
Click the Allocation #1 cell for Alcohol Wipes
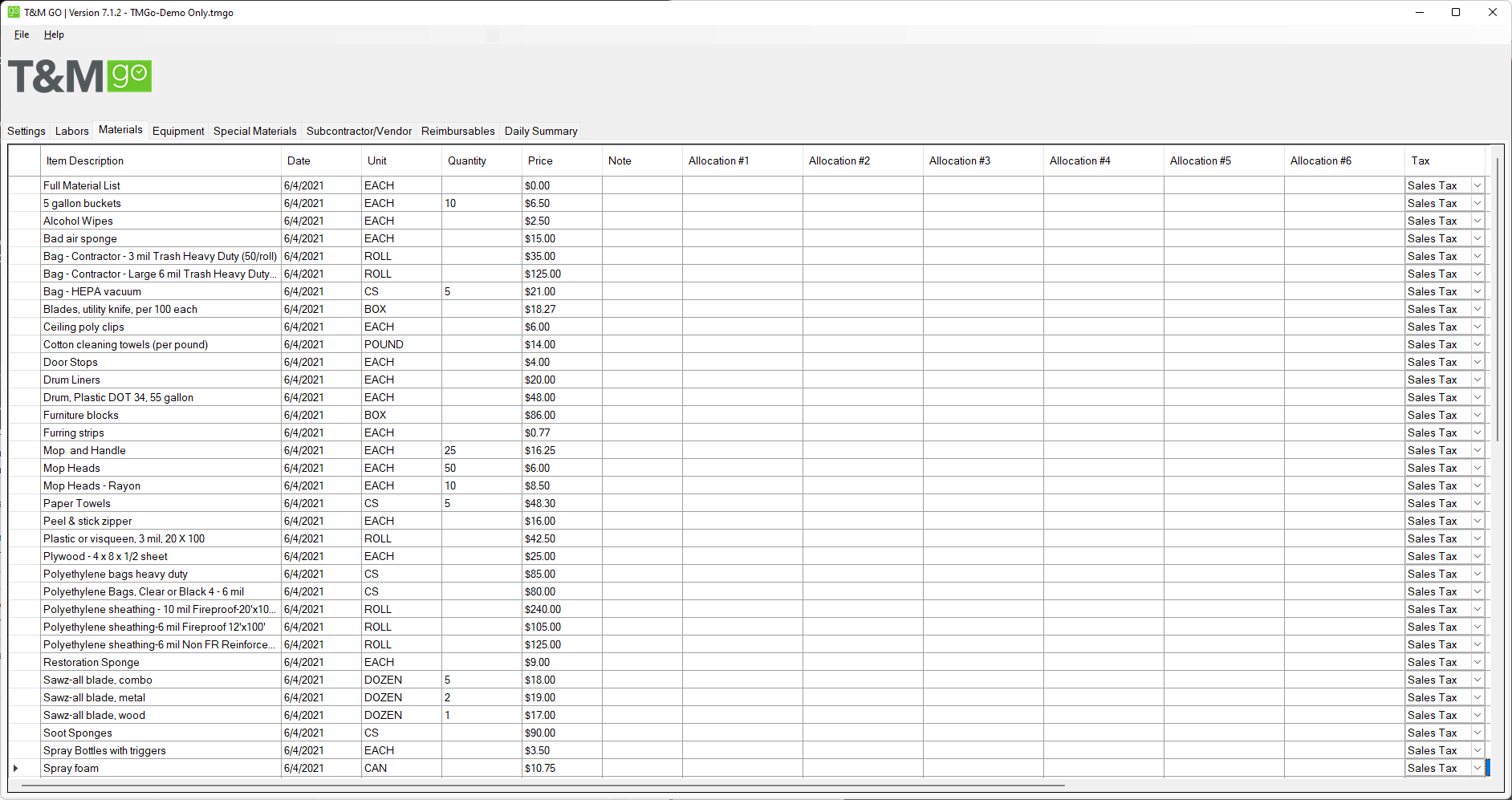click(742, 221)
